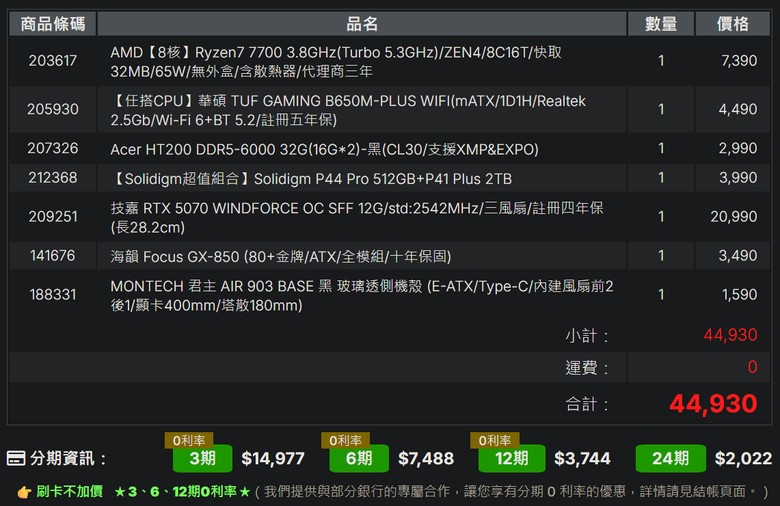Click product code 203617
Image resolution: width=780 pixels, height=506 pixels.
point(53,61)
